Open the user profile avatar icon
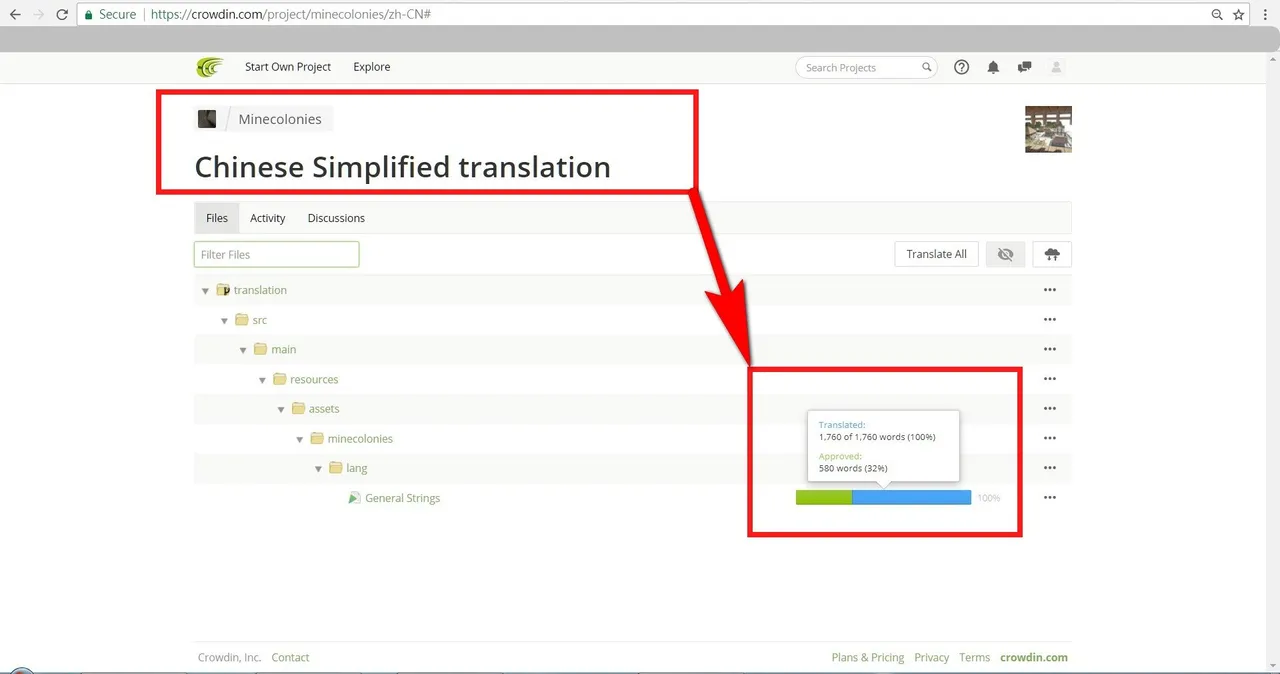 click(x=1057, y=67)
